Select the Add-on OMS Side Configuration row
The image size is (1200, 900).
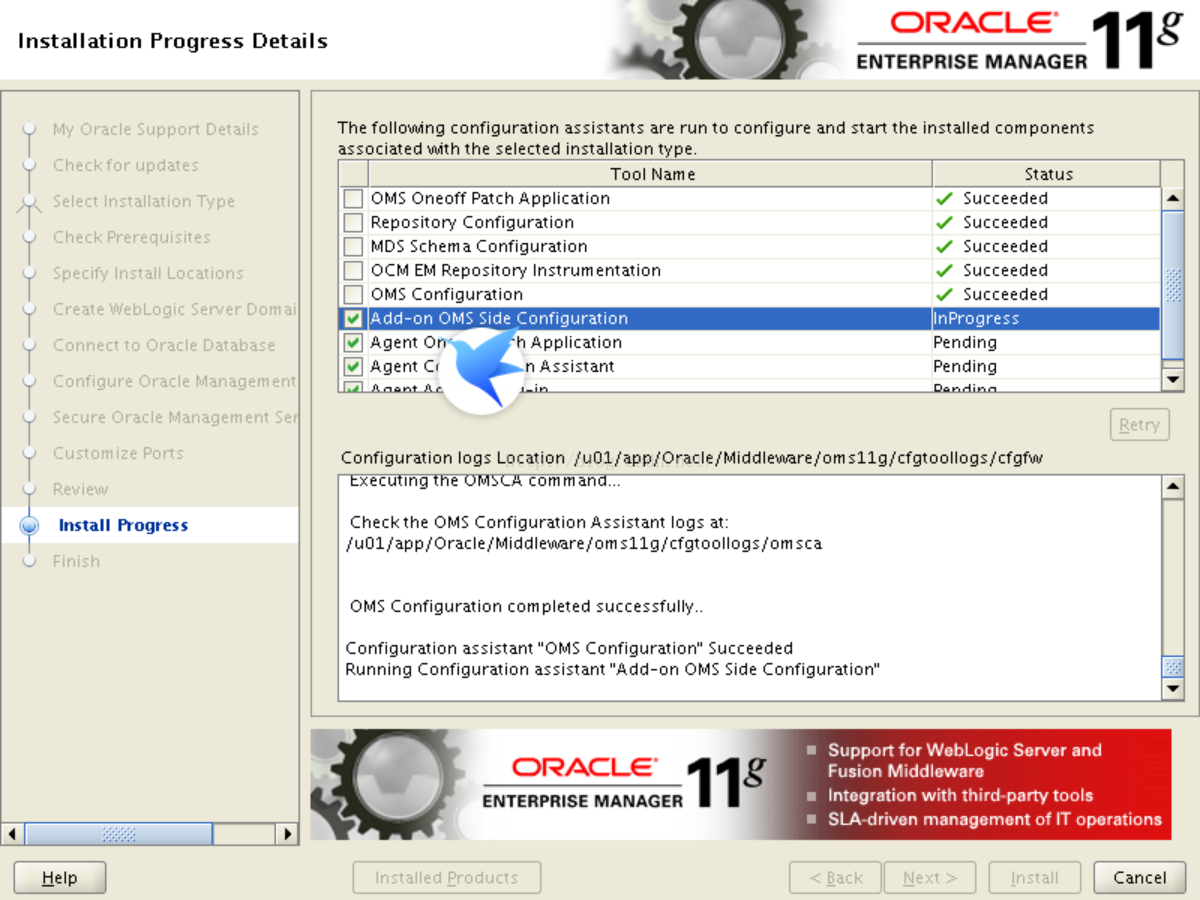[x=750, y=318]
